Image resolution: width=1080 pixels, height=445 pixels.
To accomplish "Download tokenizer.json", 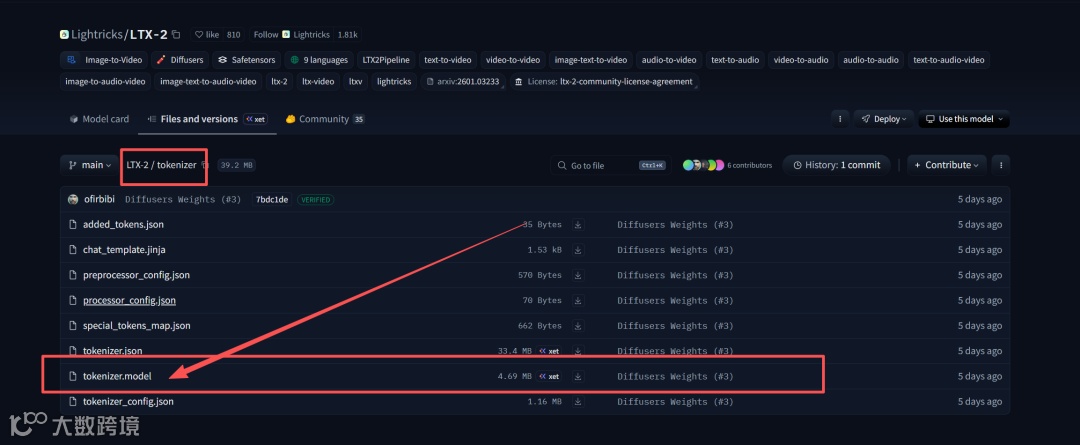I will coord(579,351).
